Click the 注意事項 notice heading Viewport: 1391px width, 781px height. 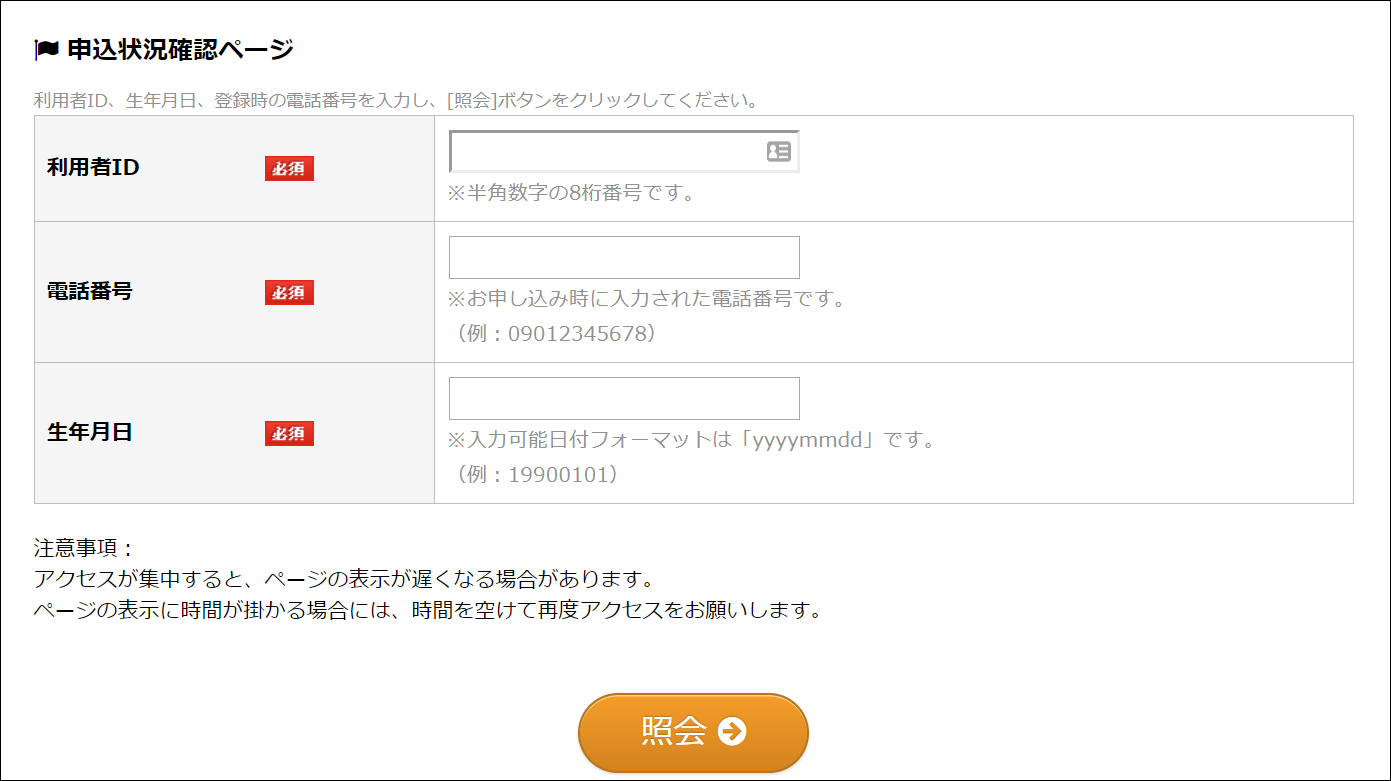pos(84,549)
